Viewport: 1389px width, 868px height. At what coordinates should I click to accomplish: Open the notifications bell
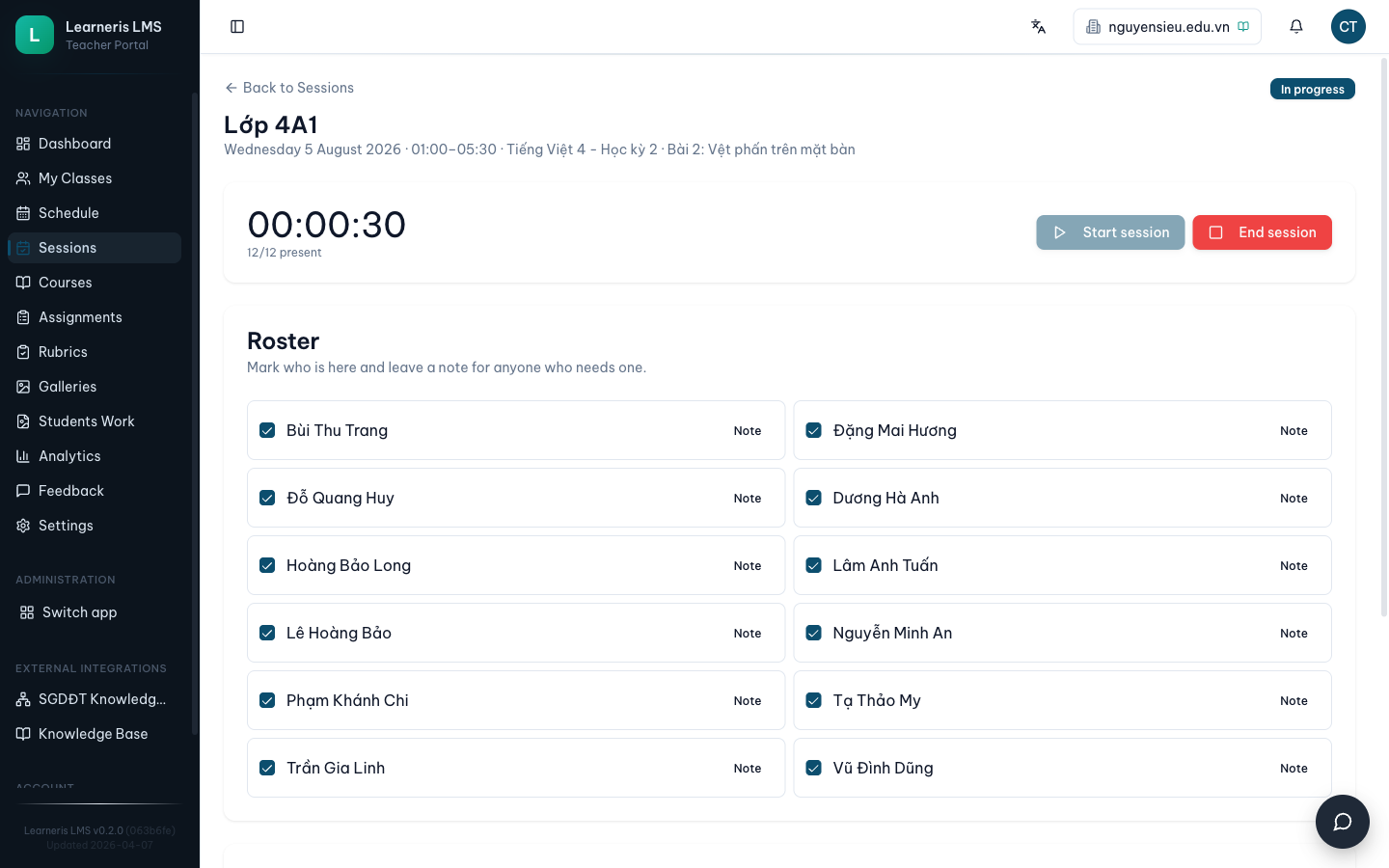tap(1296, 27)
